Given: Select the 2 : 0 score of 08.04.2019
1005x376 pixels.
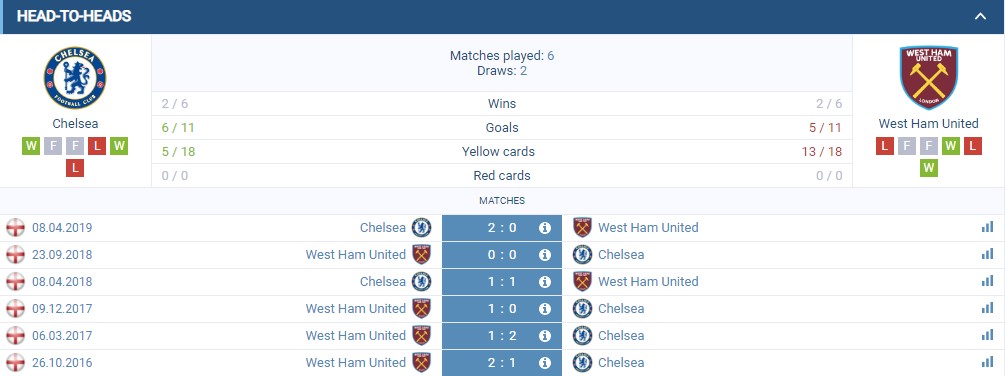Looking at the screenshot, I should coord(502,228).
